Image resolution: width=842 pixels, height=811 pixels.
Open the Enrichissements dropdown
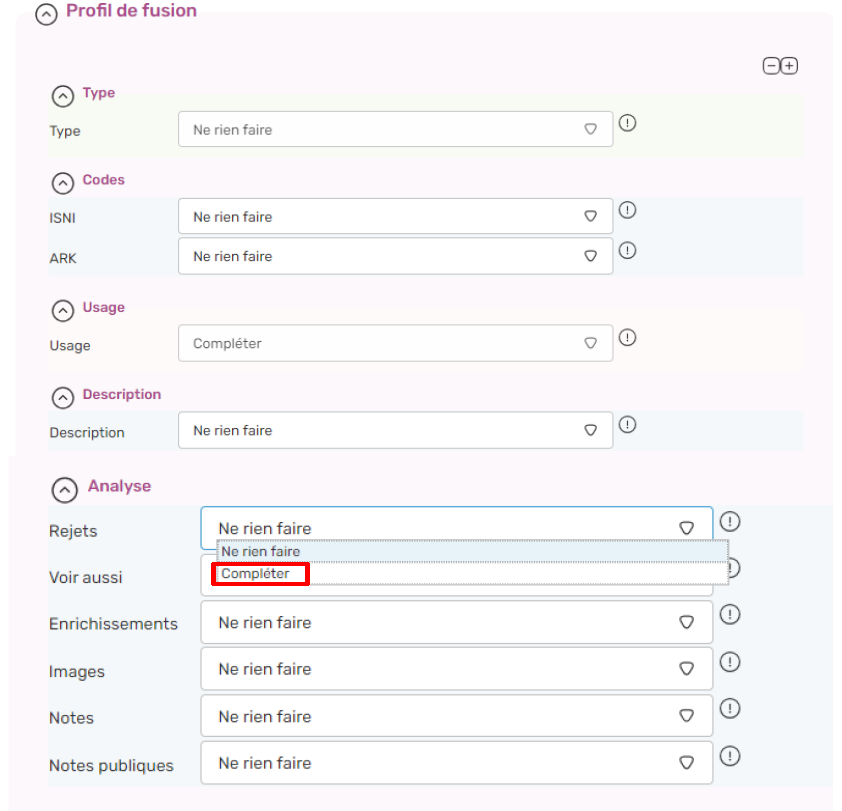(x=456, y=622)
